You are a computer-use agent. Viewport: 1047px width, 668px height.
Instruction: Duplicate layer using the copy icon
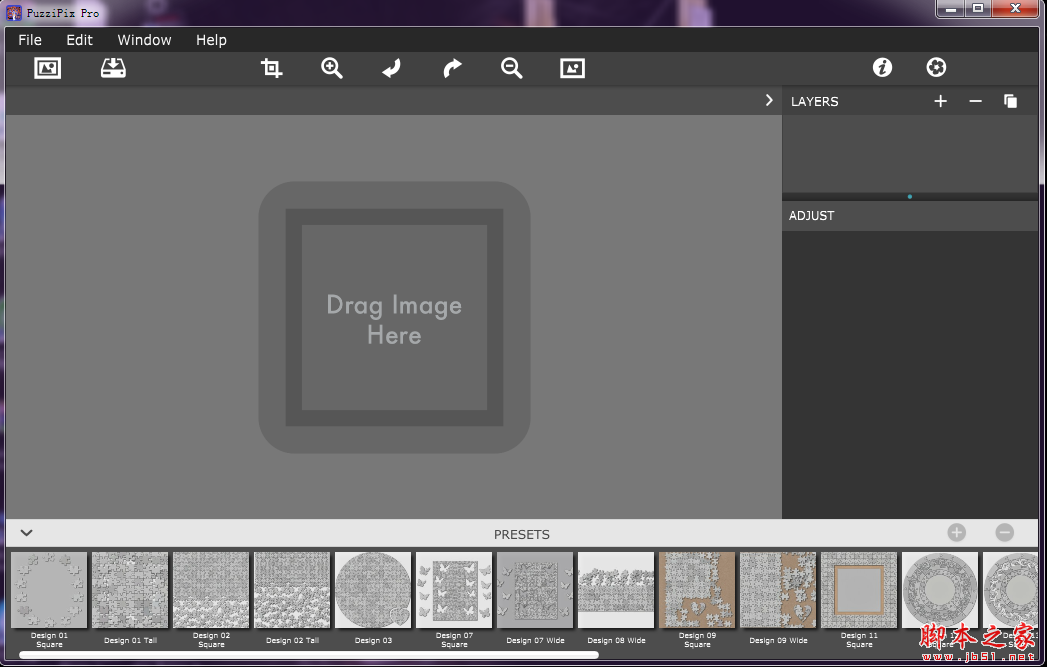[x=1010, y=101]
